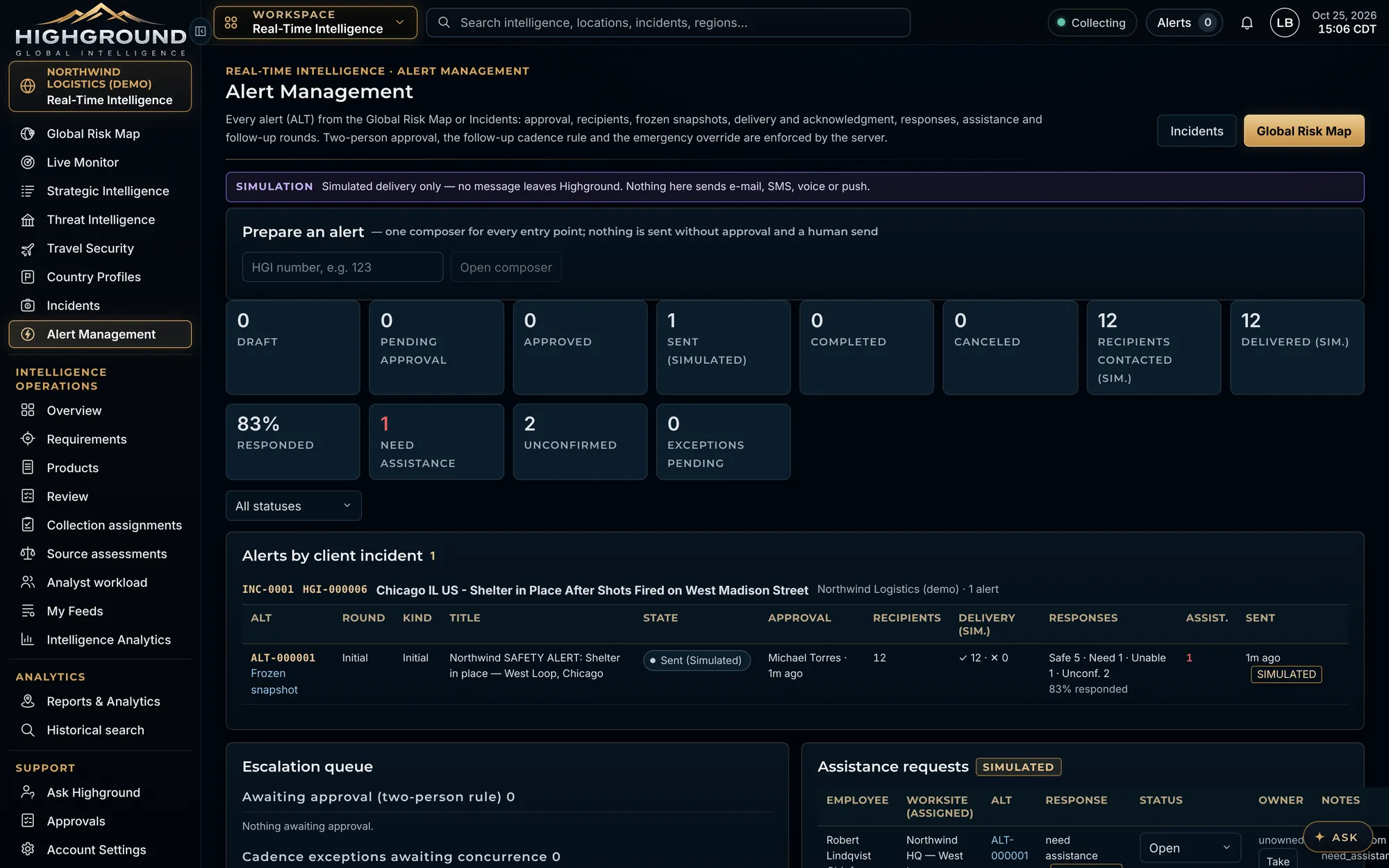Open the Frozen snapshot link

pos(274,682)
